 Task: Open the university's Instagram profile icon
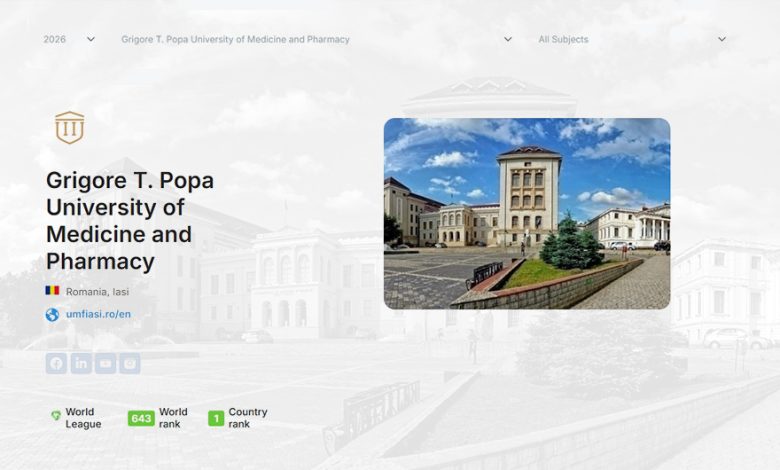click(130, 364)
